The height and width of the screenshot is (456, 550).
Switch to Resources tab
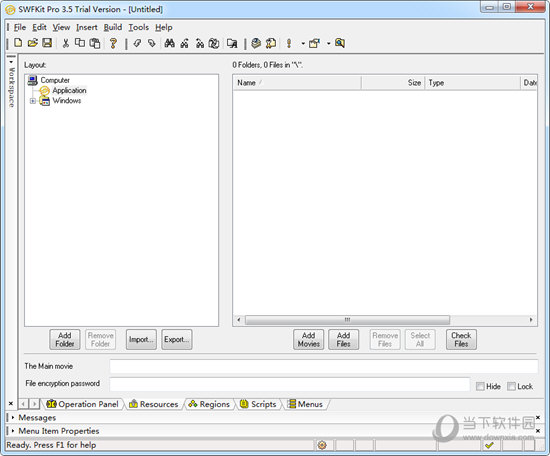click(x=154, y=404)
